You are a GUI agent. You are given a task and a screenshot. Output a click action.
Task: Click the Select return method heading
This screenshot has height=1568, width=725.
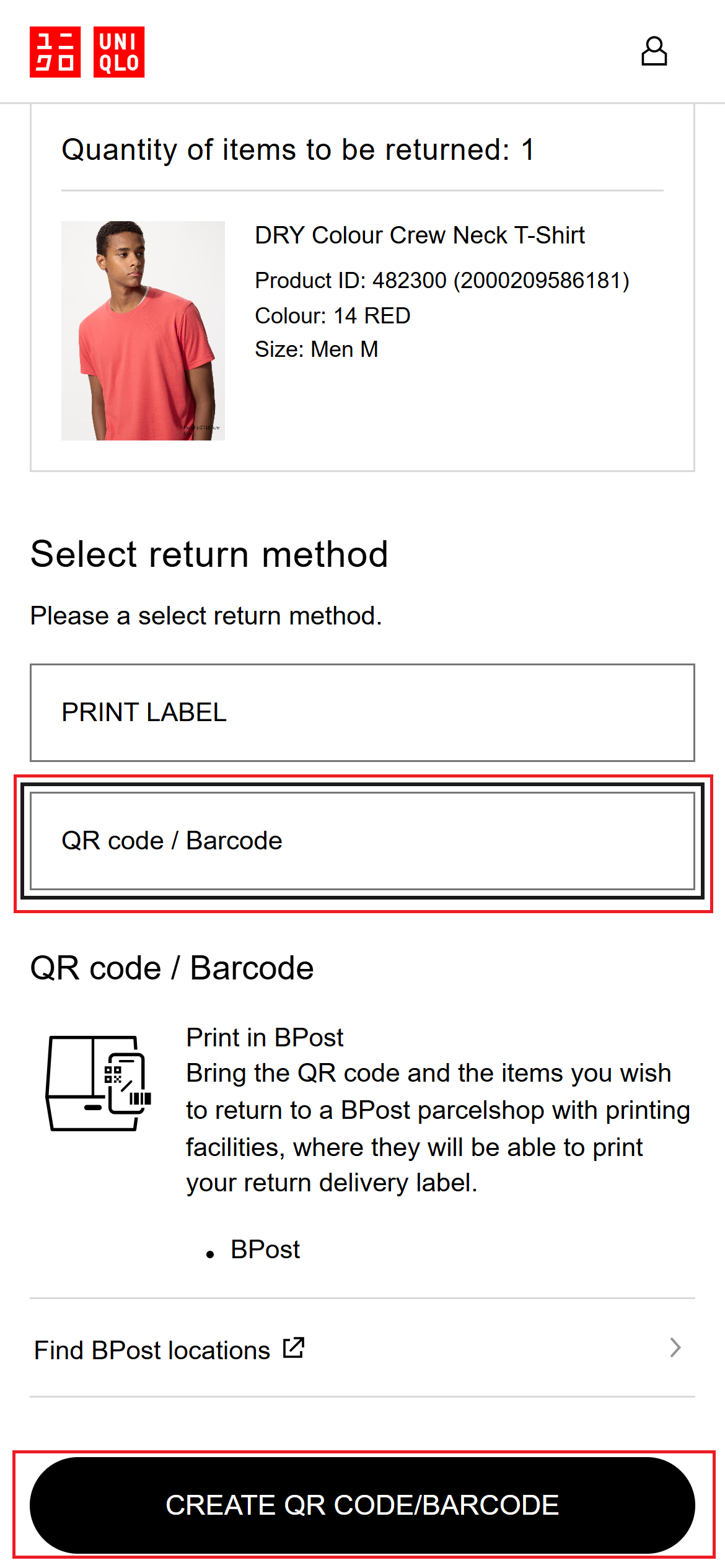(209, 554)
